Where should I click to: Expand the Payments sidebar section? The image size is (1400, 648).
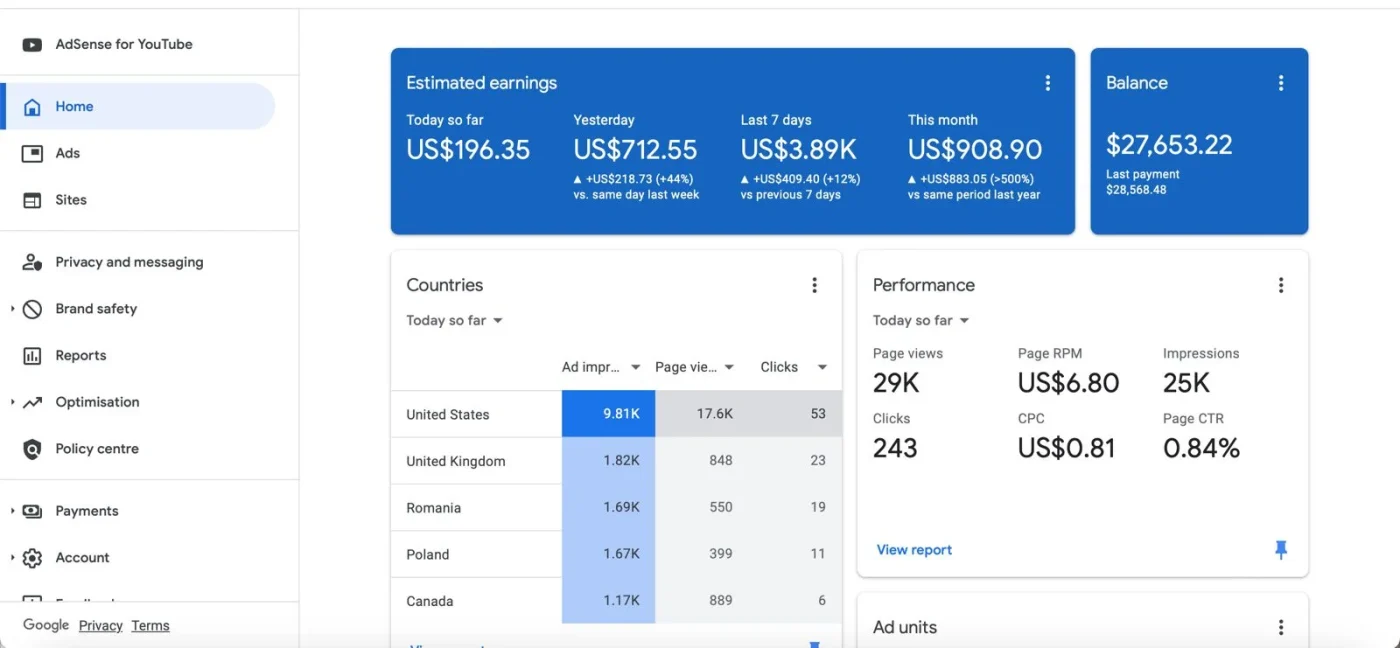pyautogui.click(x=13, y=511)
